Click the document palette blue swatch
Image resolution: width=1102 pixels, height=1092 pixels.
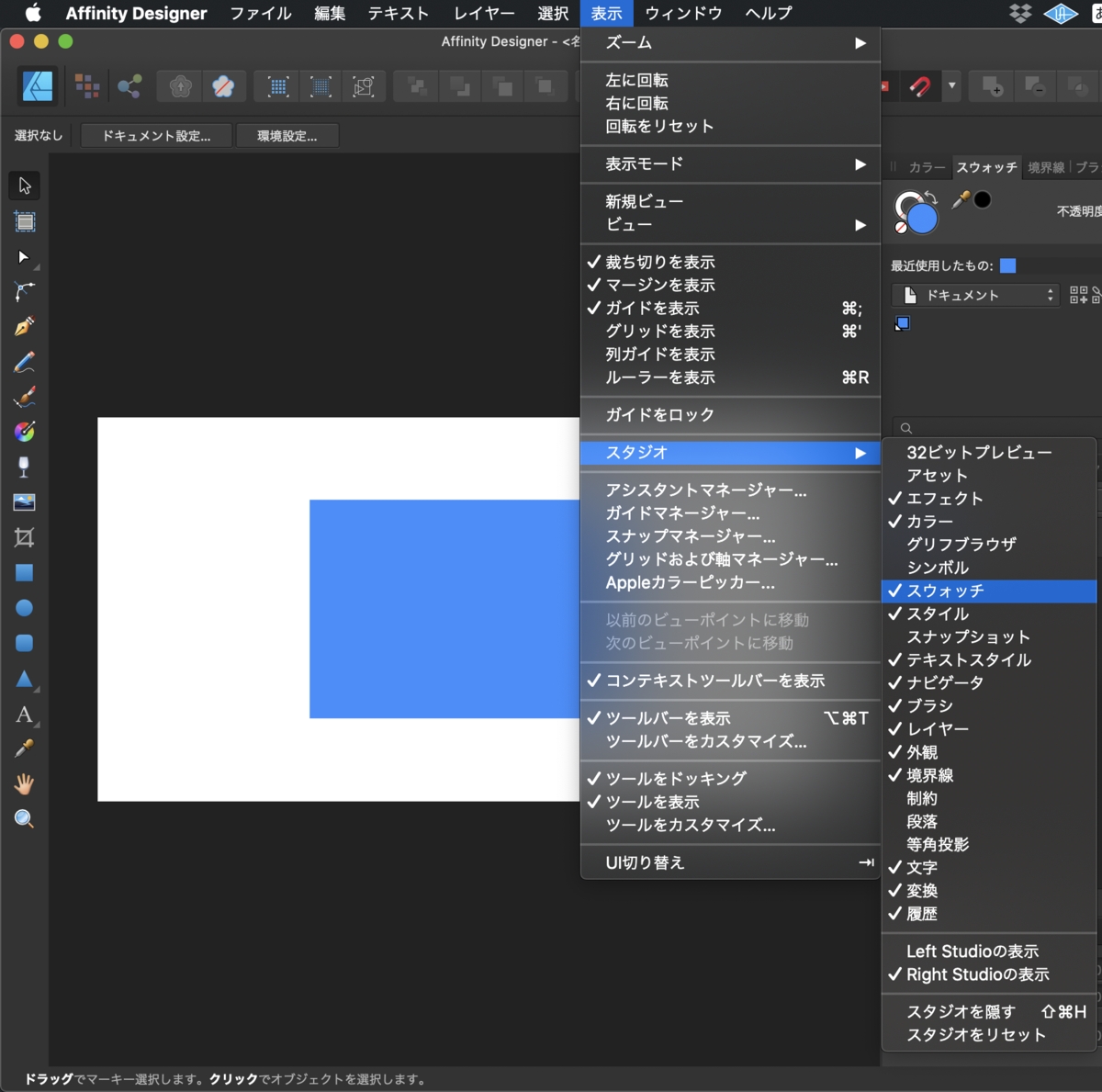point(903,323)
